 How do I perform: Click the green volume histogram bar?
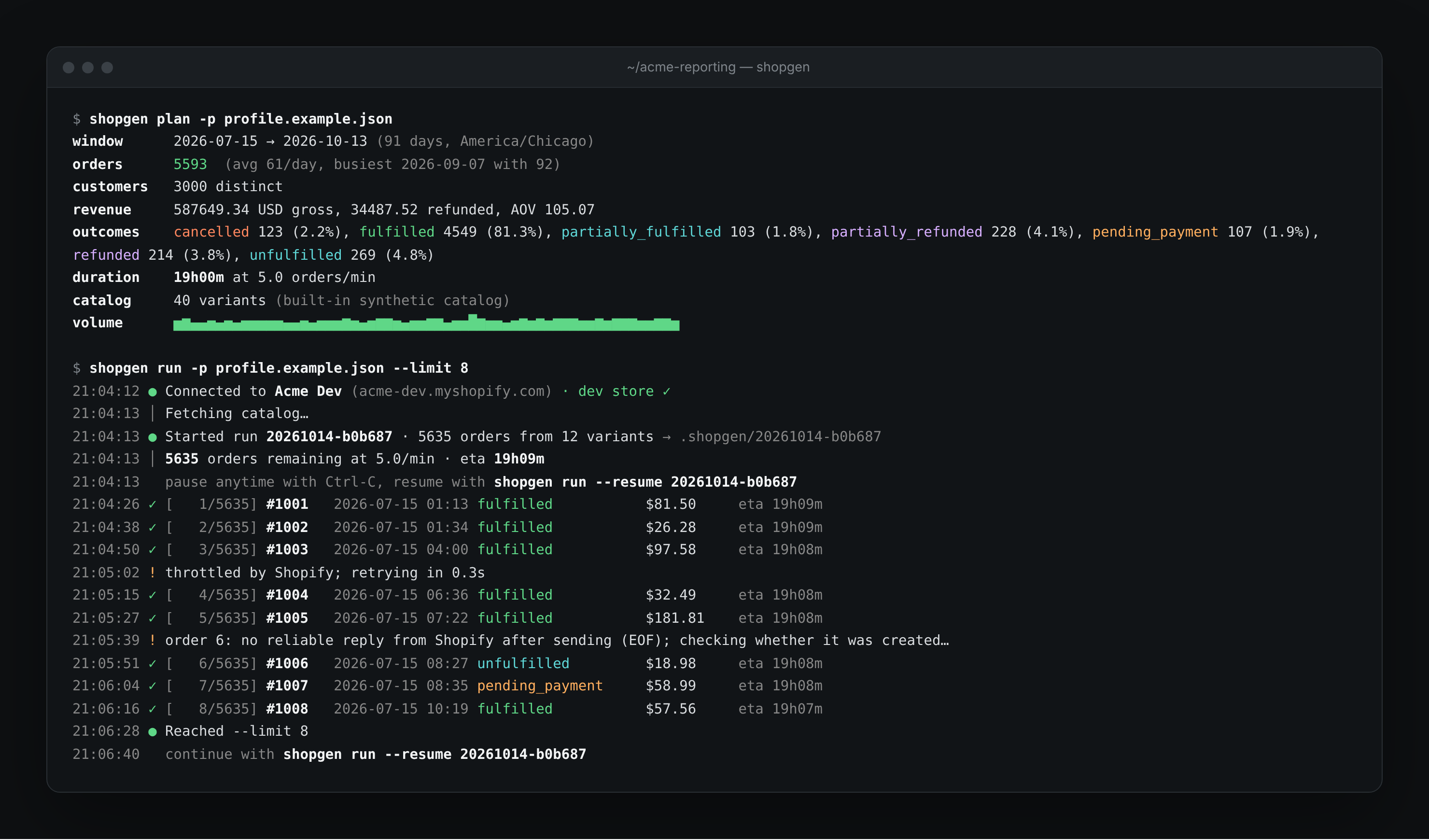pos(426,323)
